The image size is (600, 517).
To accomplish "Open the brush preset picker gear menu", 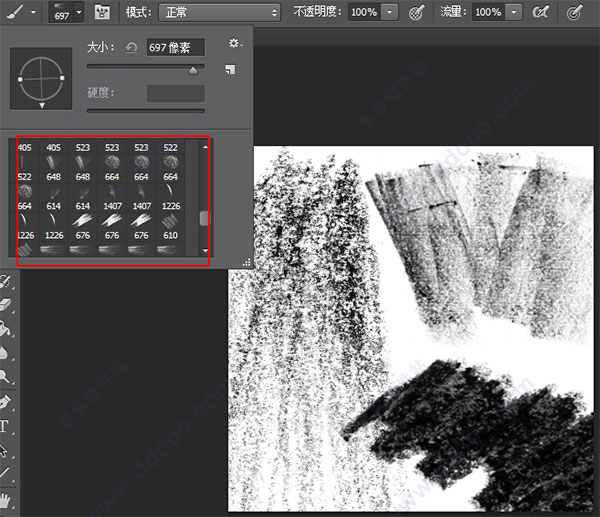I will click(x=235, y=43).
